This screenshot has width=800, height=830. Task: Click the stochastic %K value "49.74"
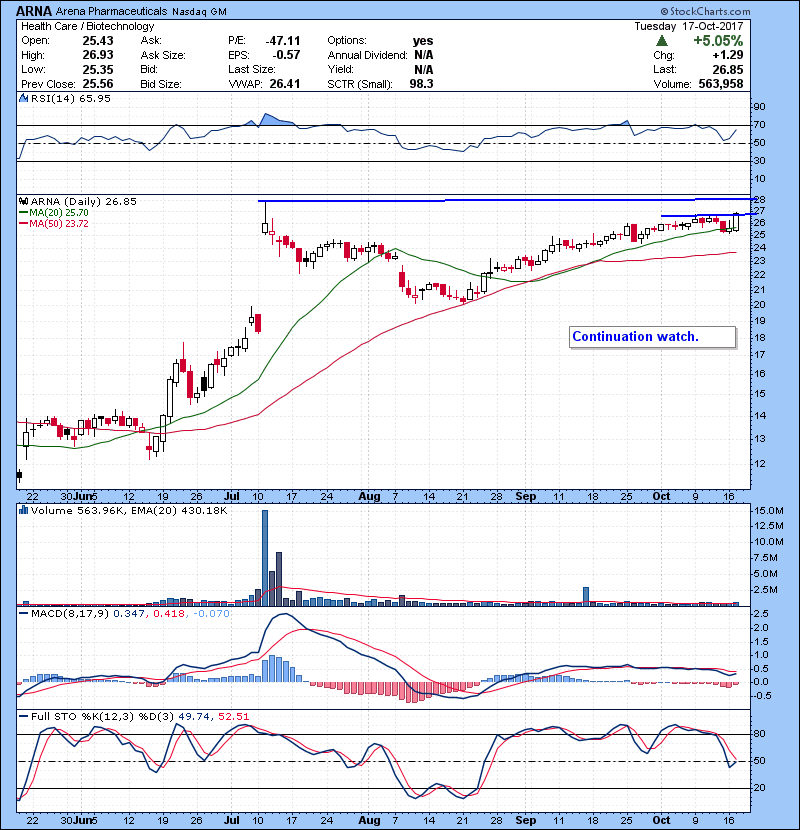(x=194, y=717)
